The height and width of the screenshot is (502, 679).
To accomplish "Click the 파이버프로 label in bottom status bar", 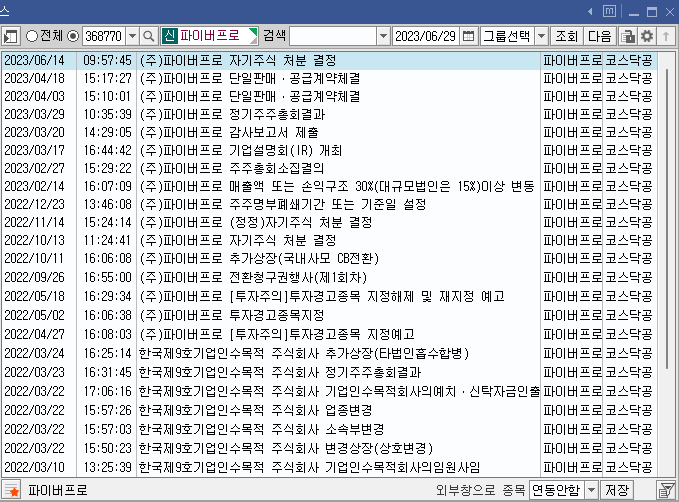I will [58, 490].
